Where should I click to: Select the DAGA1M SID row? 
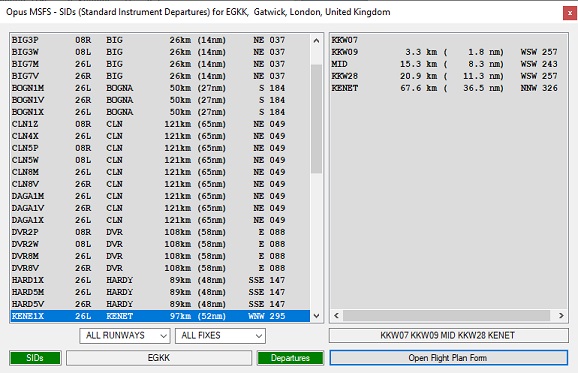pos(160,196)
